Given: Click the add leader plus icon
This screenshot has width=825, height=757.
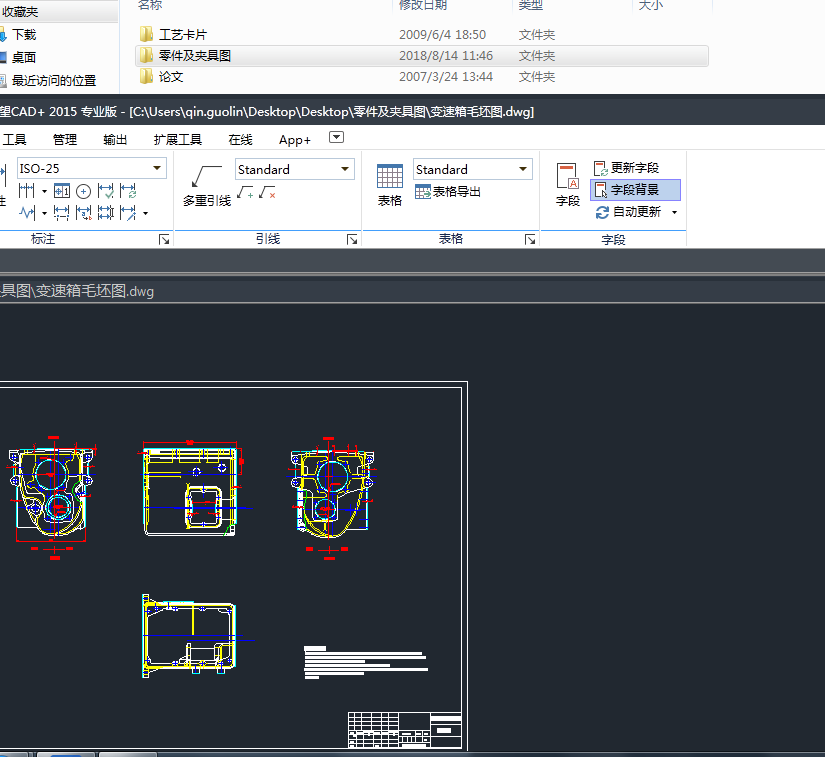Looking at the screenshot, I should [x=245, y=193].
